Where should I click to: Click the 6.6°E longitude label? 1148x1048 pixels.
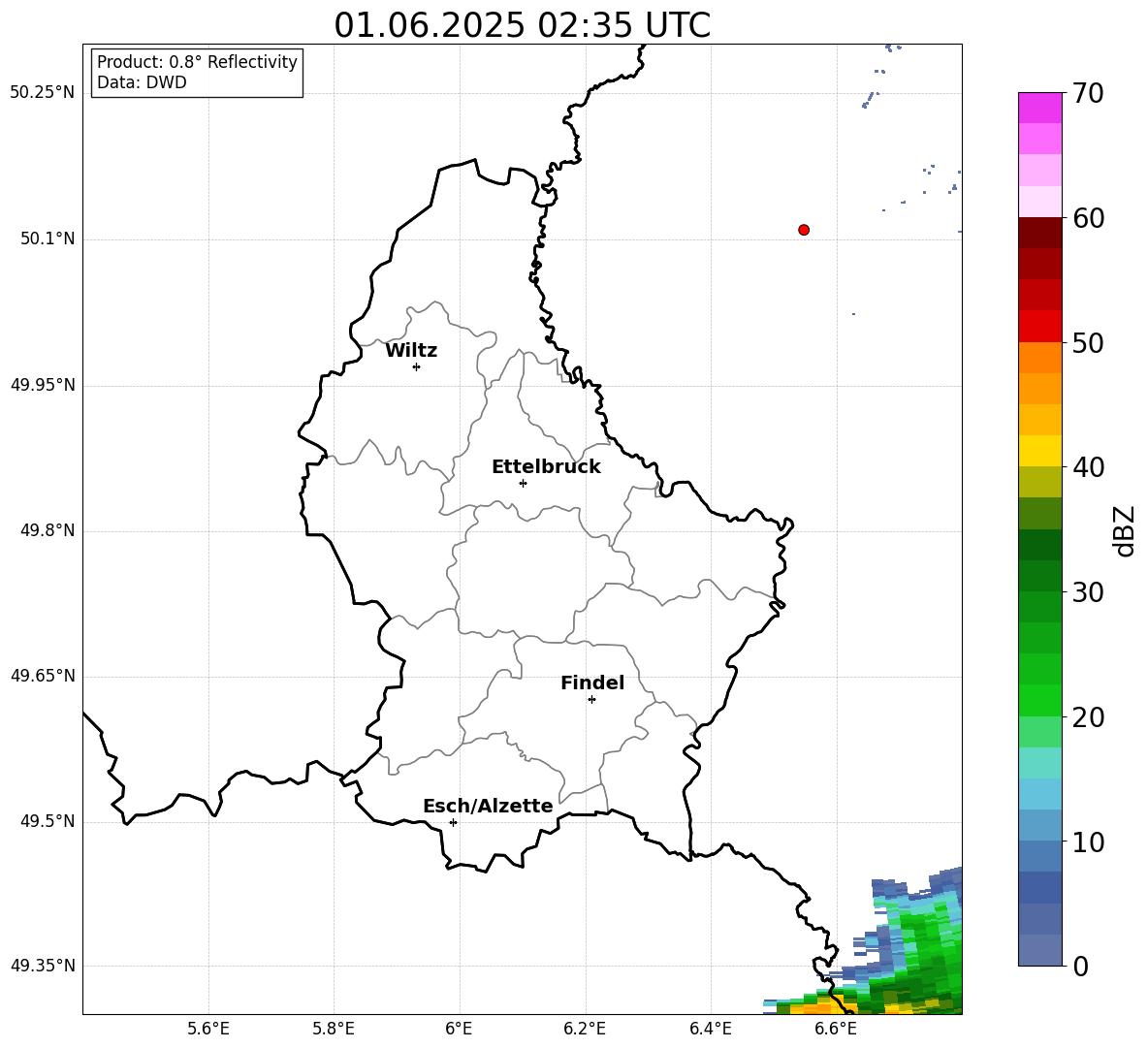pos(836,1029)
